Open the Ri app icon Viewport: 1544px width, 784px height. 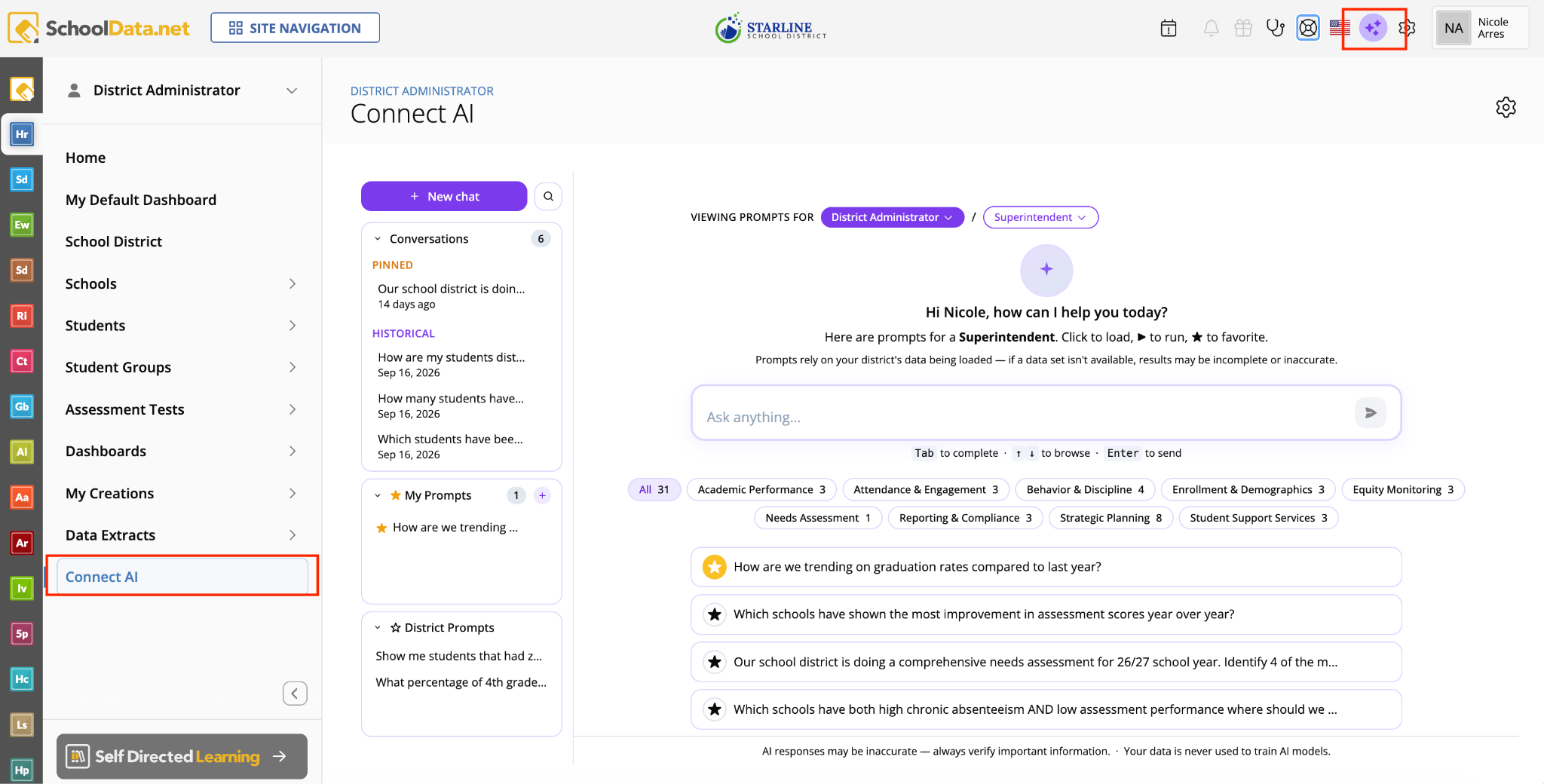click(22, 316)
